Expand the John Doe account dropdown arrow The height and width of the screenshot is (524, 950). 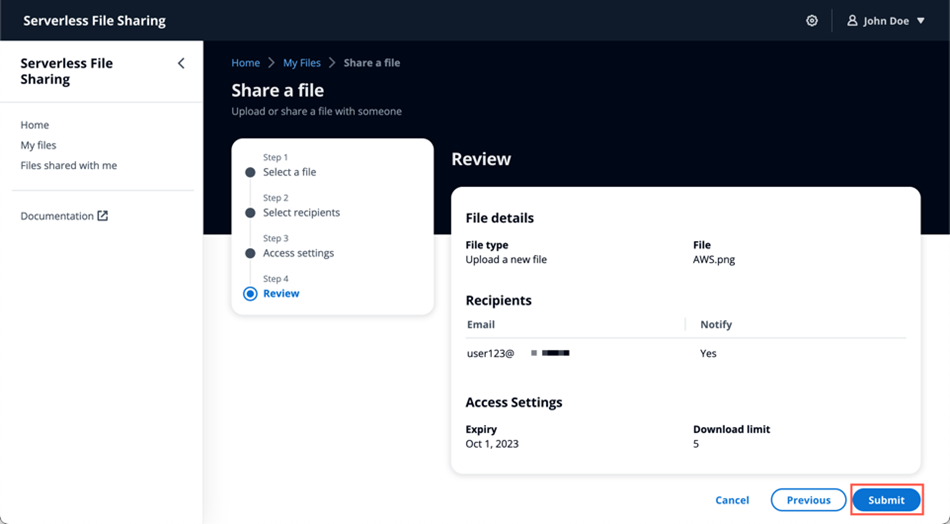pyautogui.click(x=921, y=21)
